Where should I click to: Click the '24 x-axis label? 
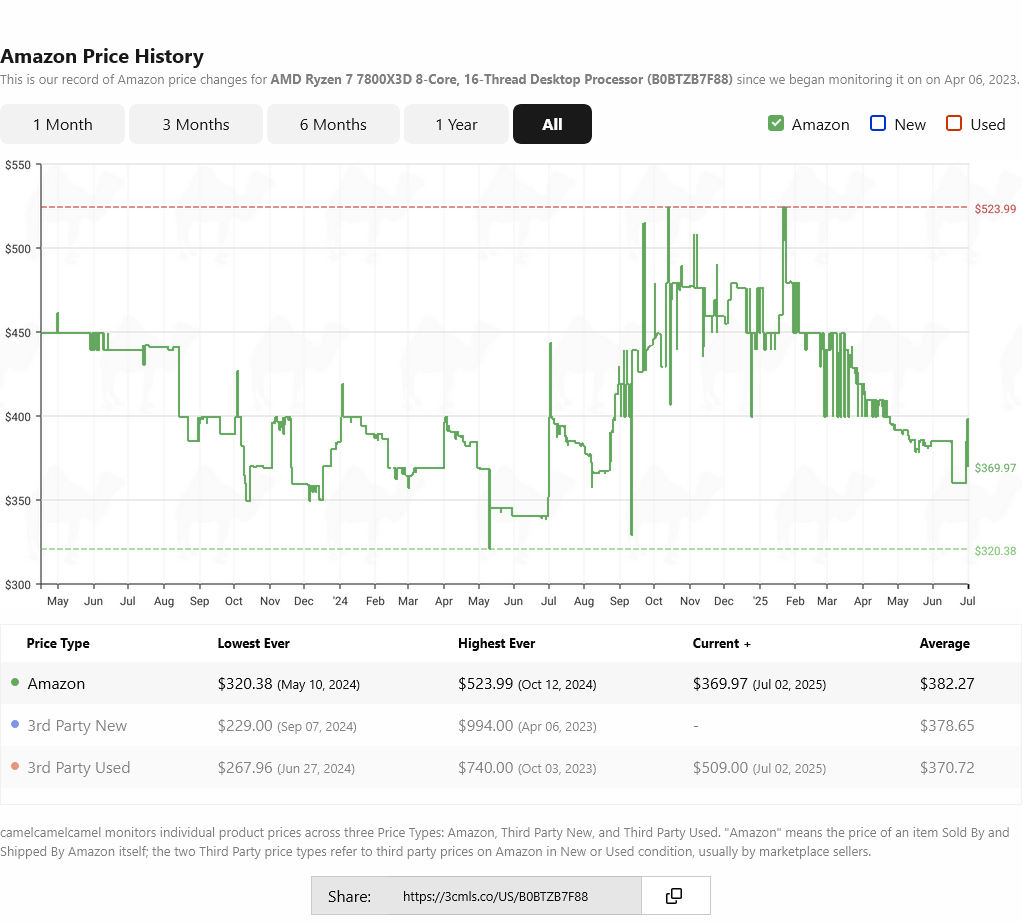tap(340, 601)
